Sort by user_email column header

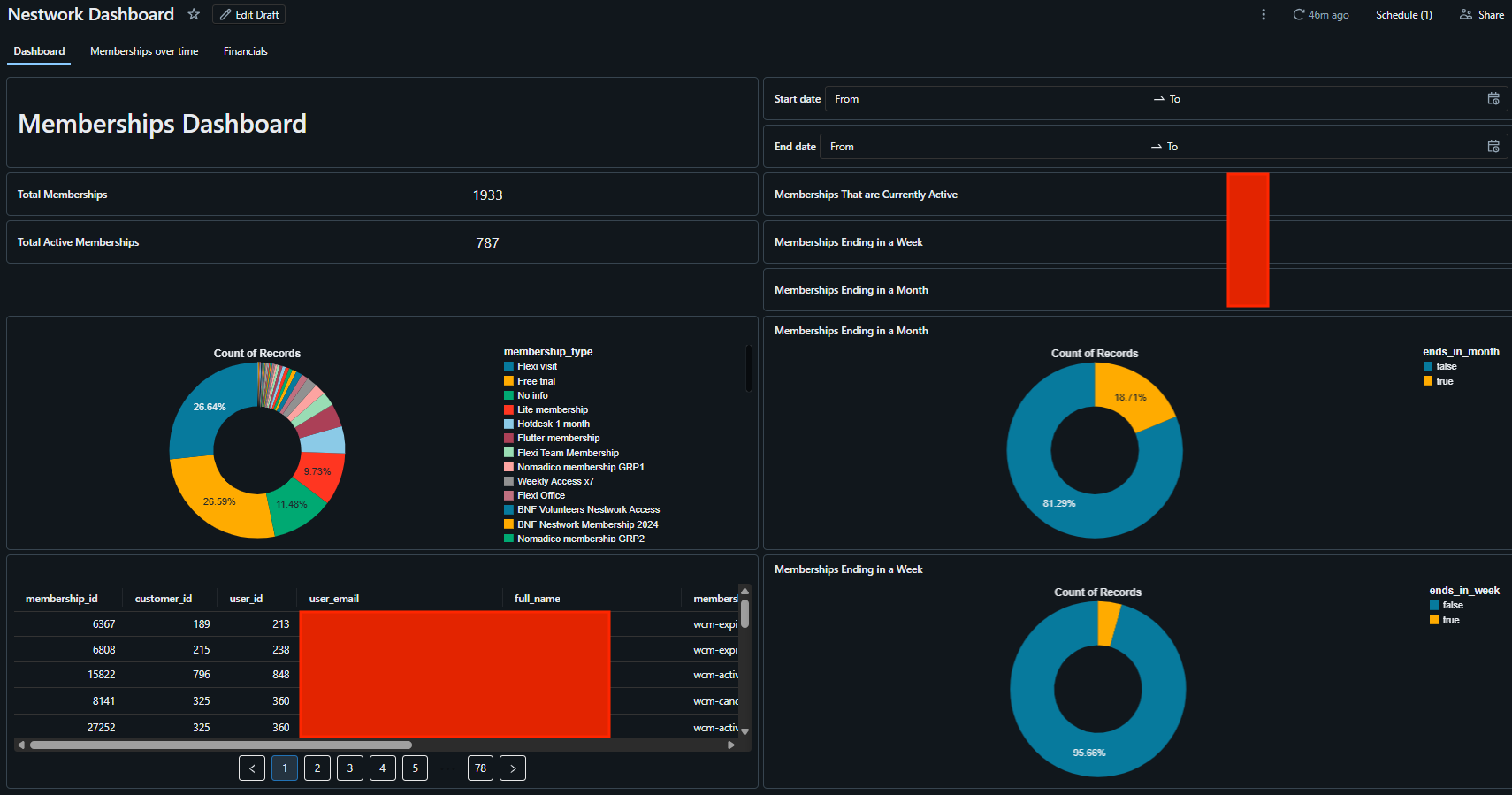pos(334,599)
